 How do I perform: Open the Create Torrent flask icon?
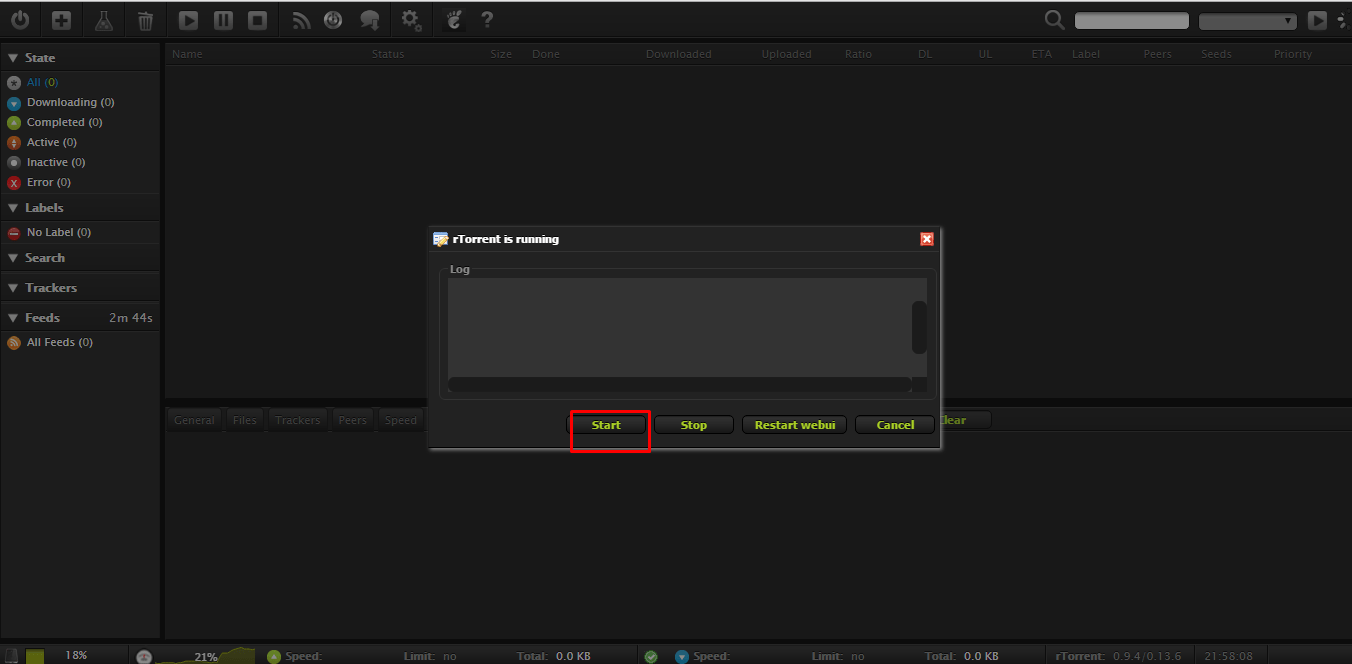103,20
